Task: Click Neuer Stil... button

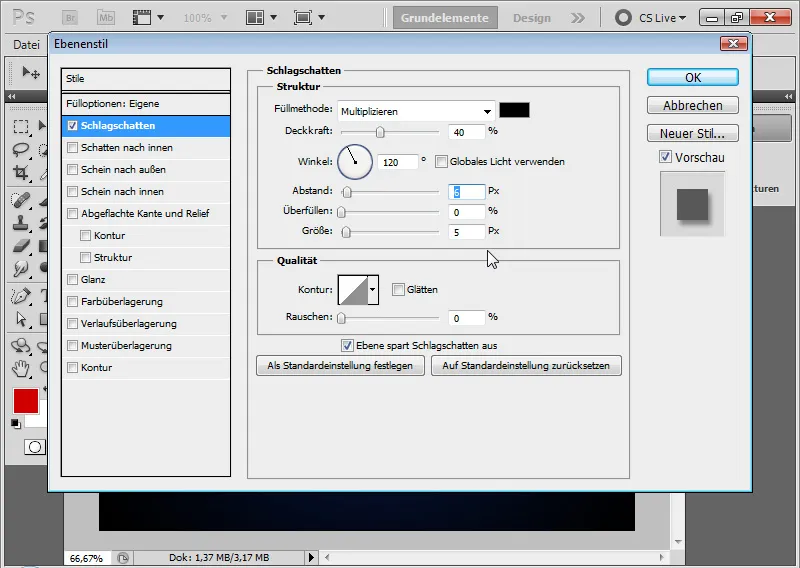Action: 692,133
